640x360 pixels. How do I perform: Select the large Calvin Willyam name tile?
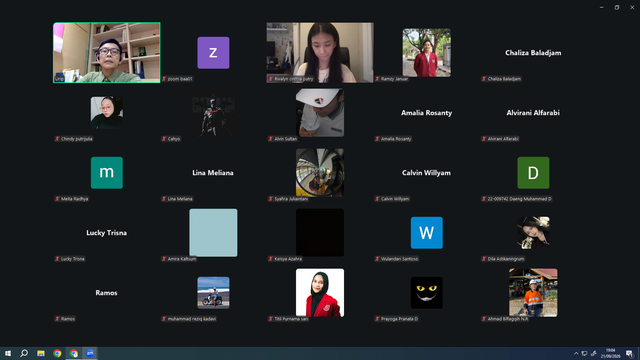click(x=427, y=173)
